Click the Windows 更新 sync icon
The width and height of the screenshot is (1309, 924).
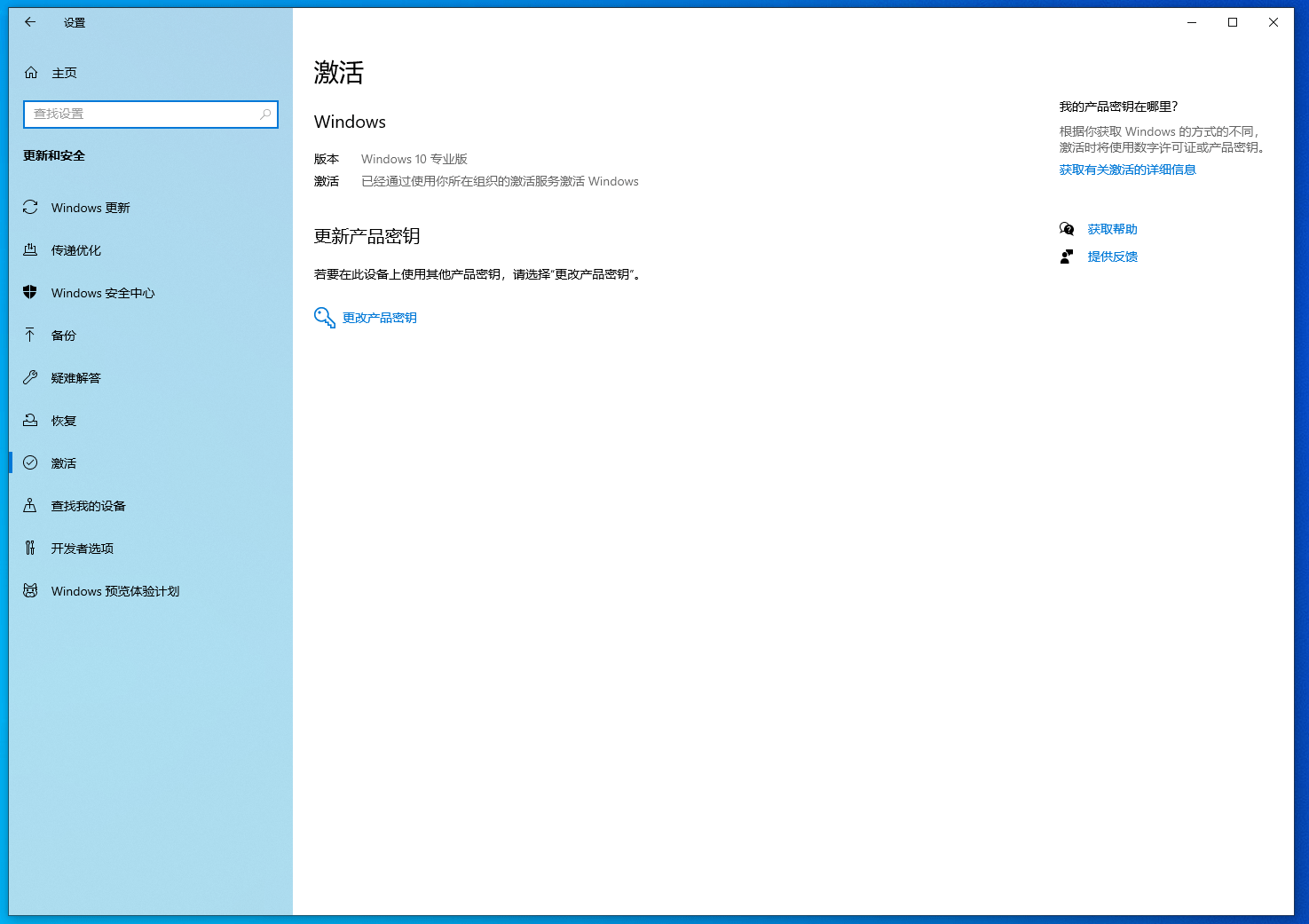pyautogui.click(x=30, y=207)
